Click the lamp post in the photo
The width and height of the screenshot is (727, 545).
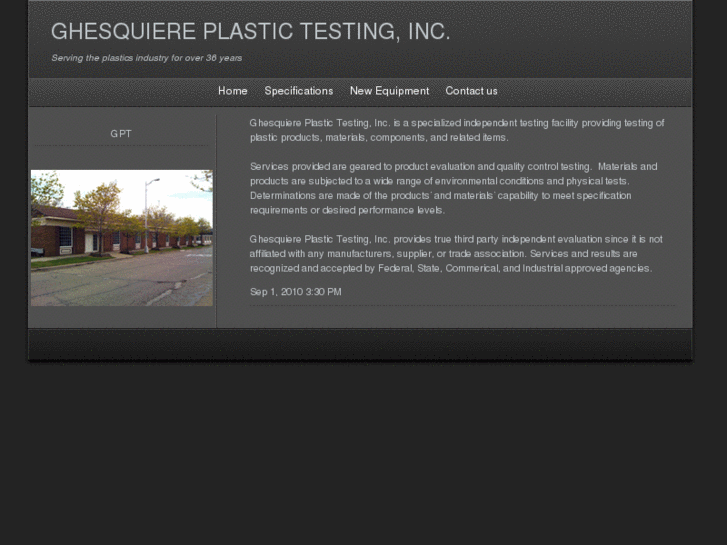(147, 216)
